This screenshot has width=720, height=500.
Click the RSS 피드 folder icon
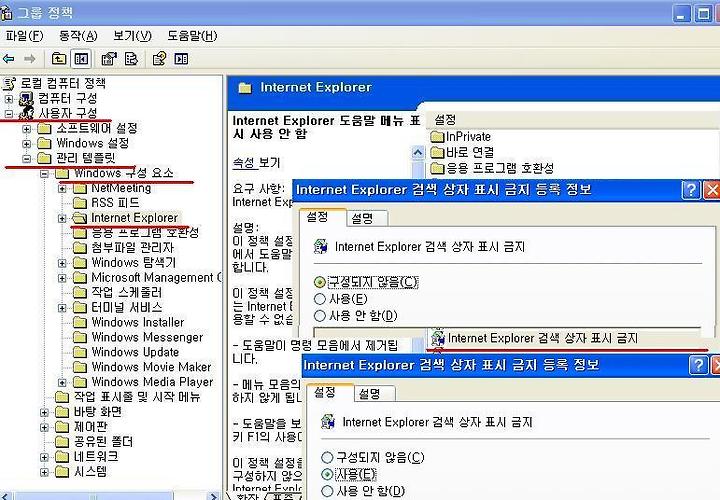80,202
